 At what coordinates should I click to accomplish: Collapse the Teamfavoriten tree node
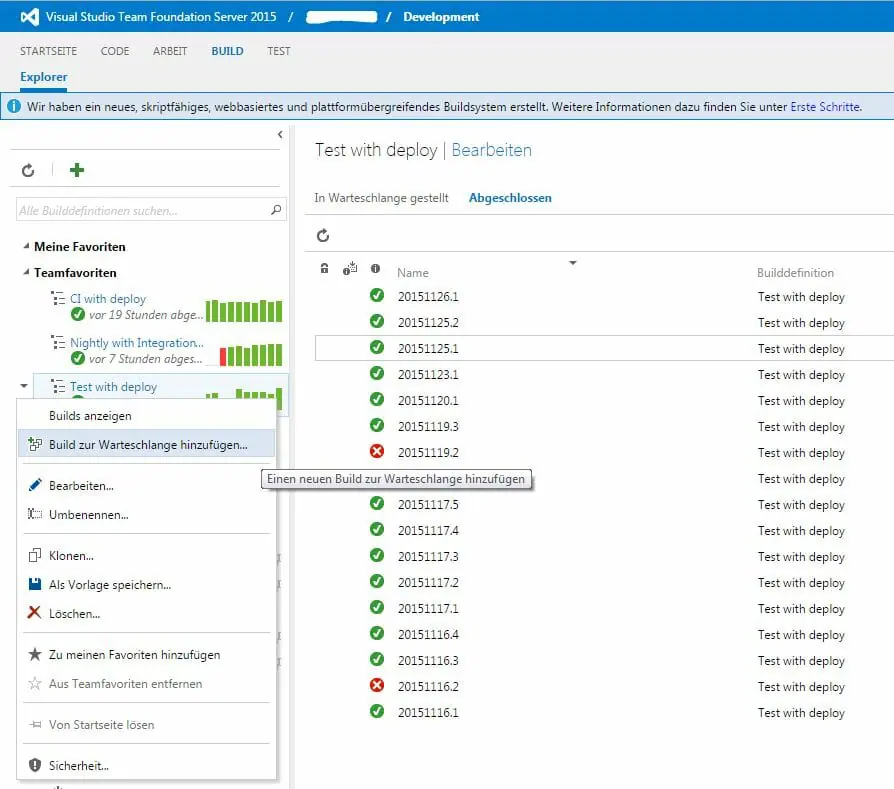click(26, 273)
